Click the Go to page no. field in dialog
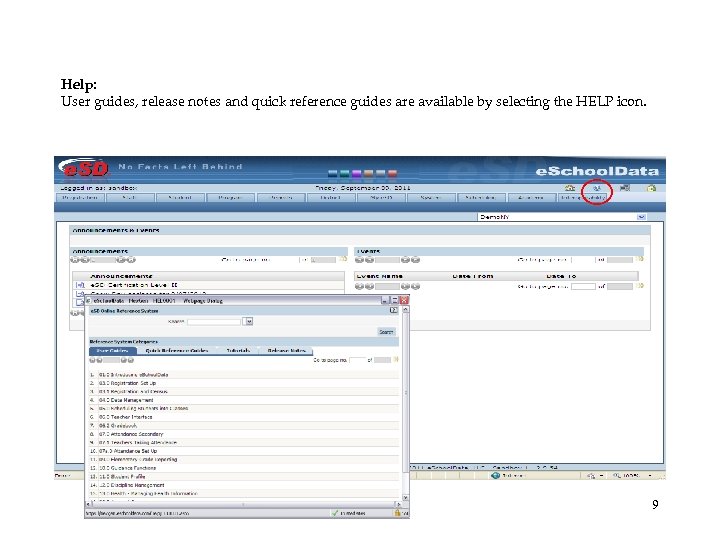Screen dimensions: 720x540 coord(357,360)
